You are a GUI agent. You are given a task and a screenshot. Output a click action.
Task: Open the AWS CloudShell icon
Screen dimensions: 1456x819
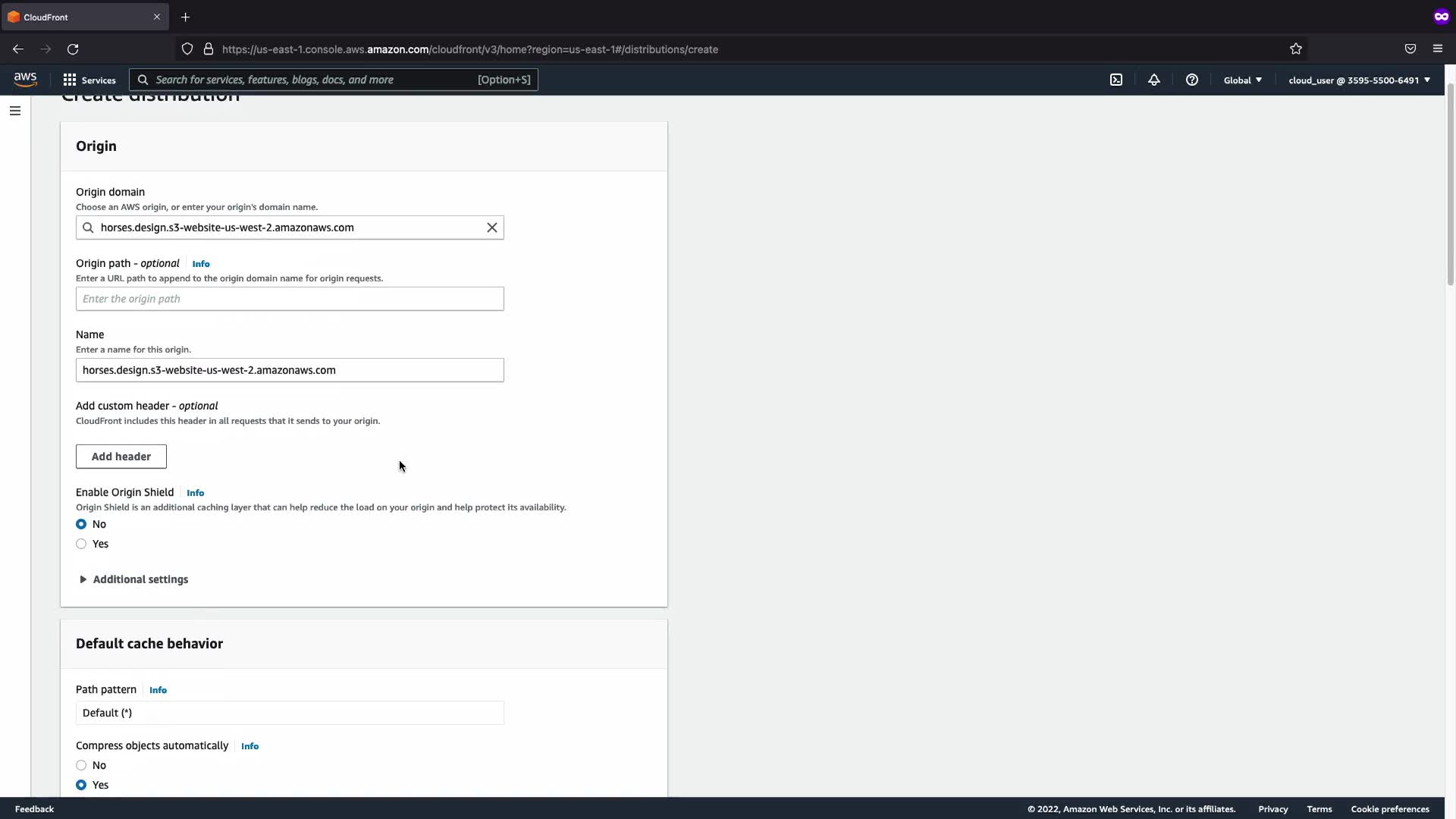click(x=1116, y=80)
